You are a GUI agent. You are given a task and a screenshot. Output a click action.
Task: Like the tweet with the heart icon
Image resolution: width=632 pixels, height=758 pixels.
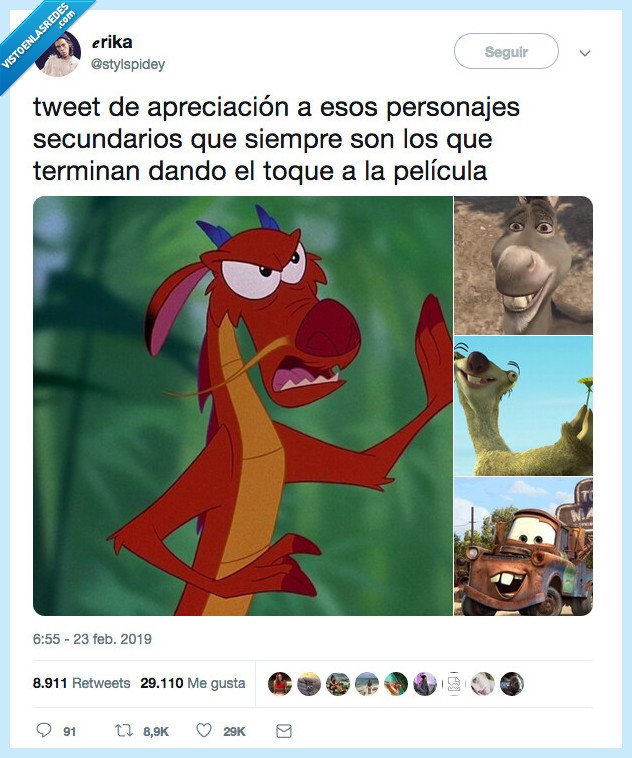click(204, 730)
